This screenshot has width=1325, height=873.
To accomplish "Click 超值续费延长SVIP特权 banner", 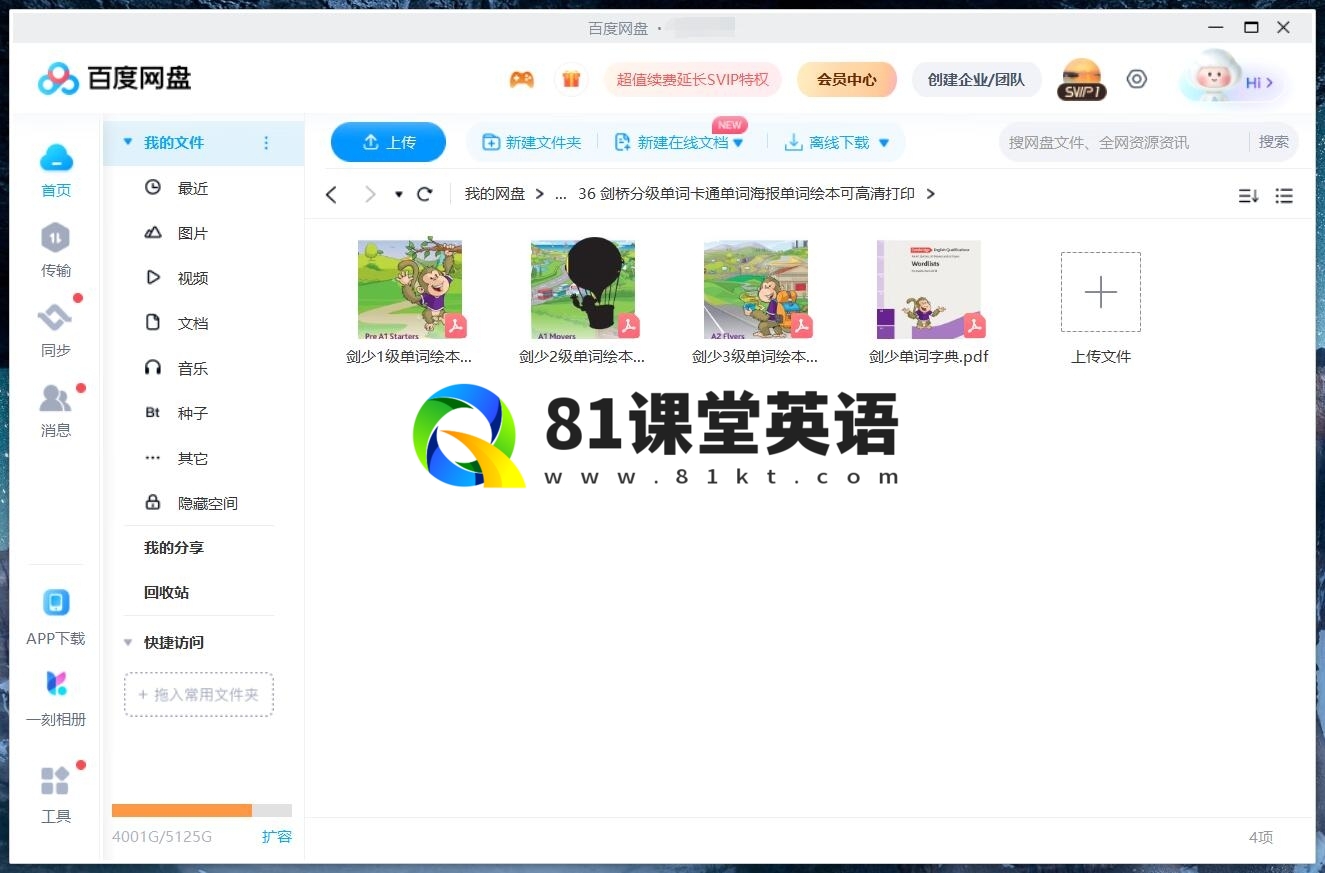I will click(x=693, y=79).
